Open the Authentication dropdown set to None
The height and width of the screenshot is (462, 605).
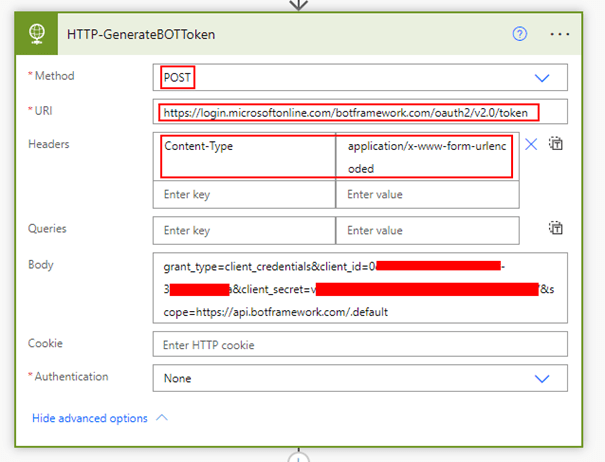point(542,379)
